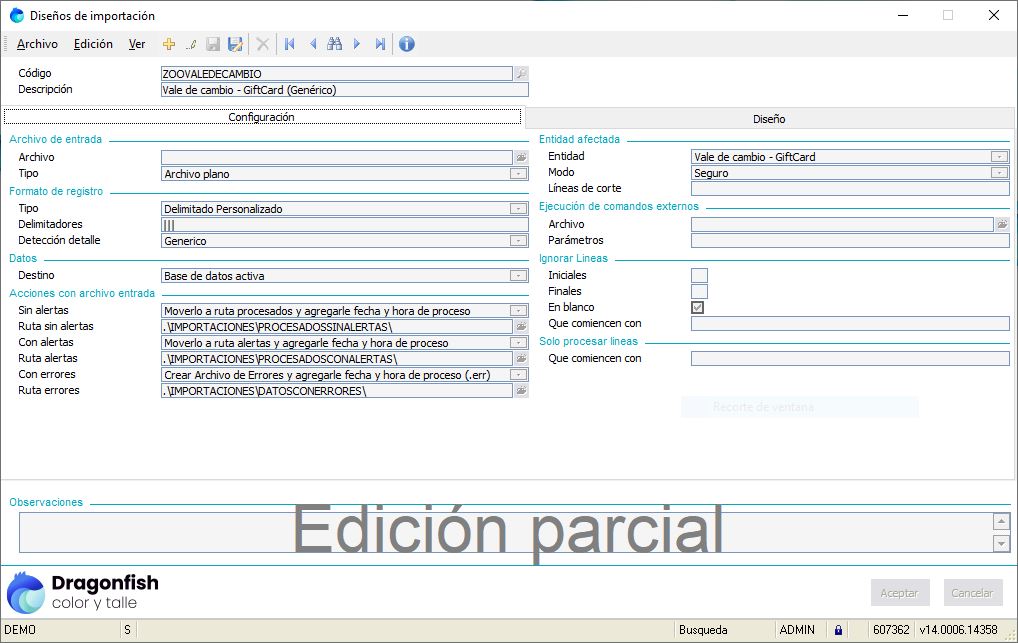
Task: Open the Detección detalle Generico dropdown
Action: pos(518,241)
